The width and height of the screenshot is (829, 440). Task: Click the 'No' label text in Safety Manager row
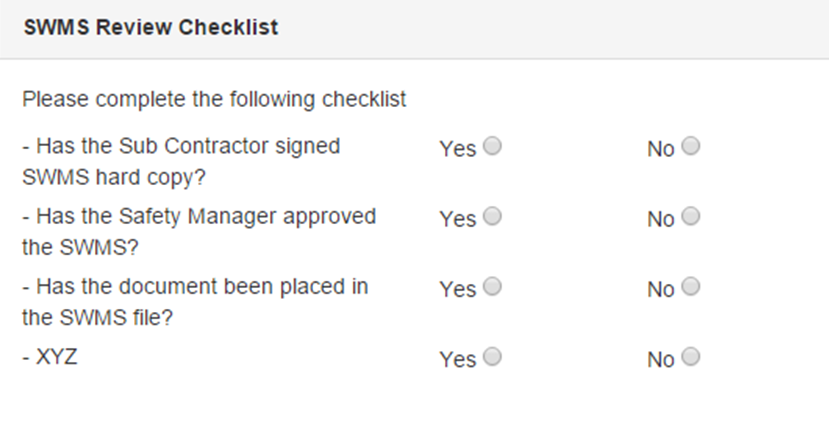click(x=660, y=219)
